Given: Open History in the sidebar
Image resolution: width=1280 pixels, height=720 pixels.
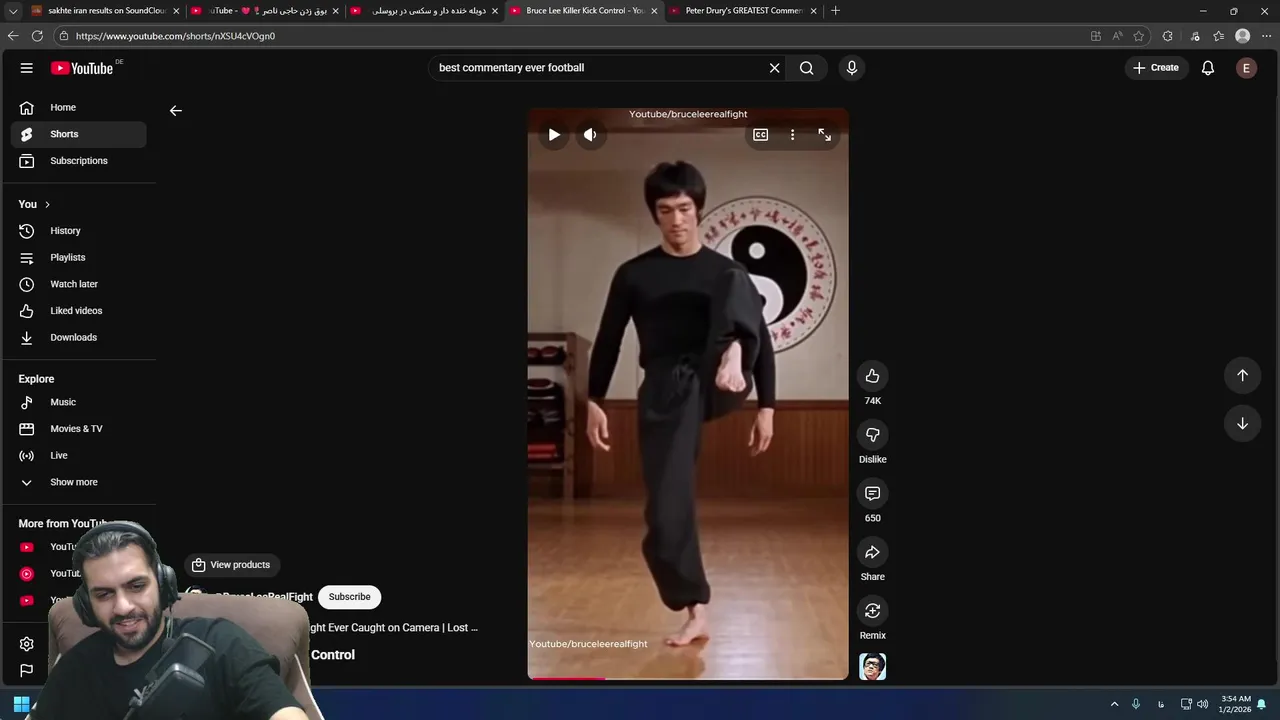Looking at the screenshot, I should (x=79, y=231).
